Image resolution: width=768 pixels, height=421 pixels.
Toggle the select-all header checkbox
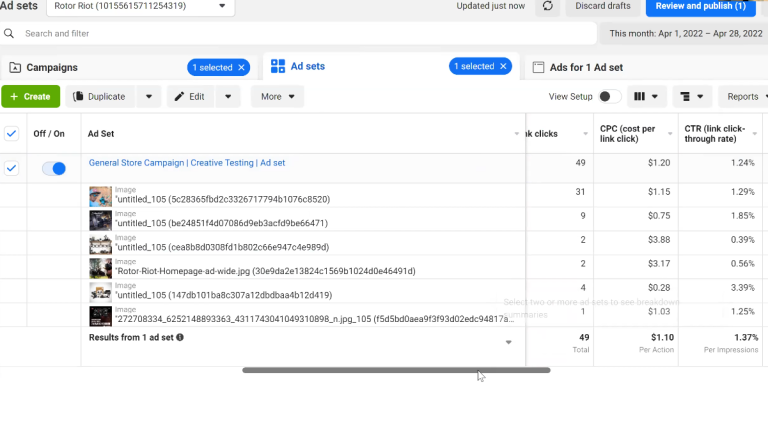[12, 133]
